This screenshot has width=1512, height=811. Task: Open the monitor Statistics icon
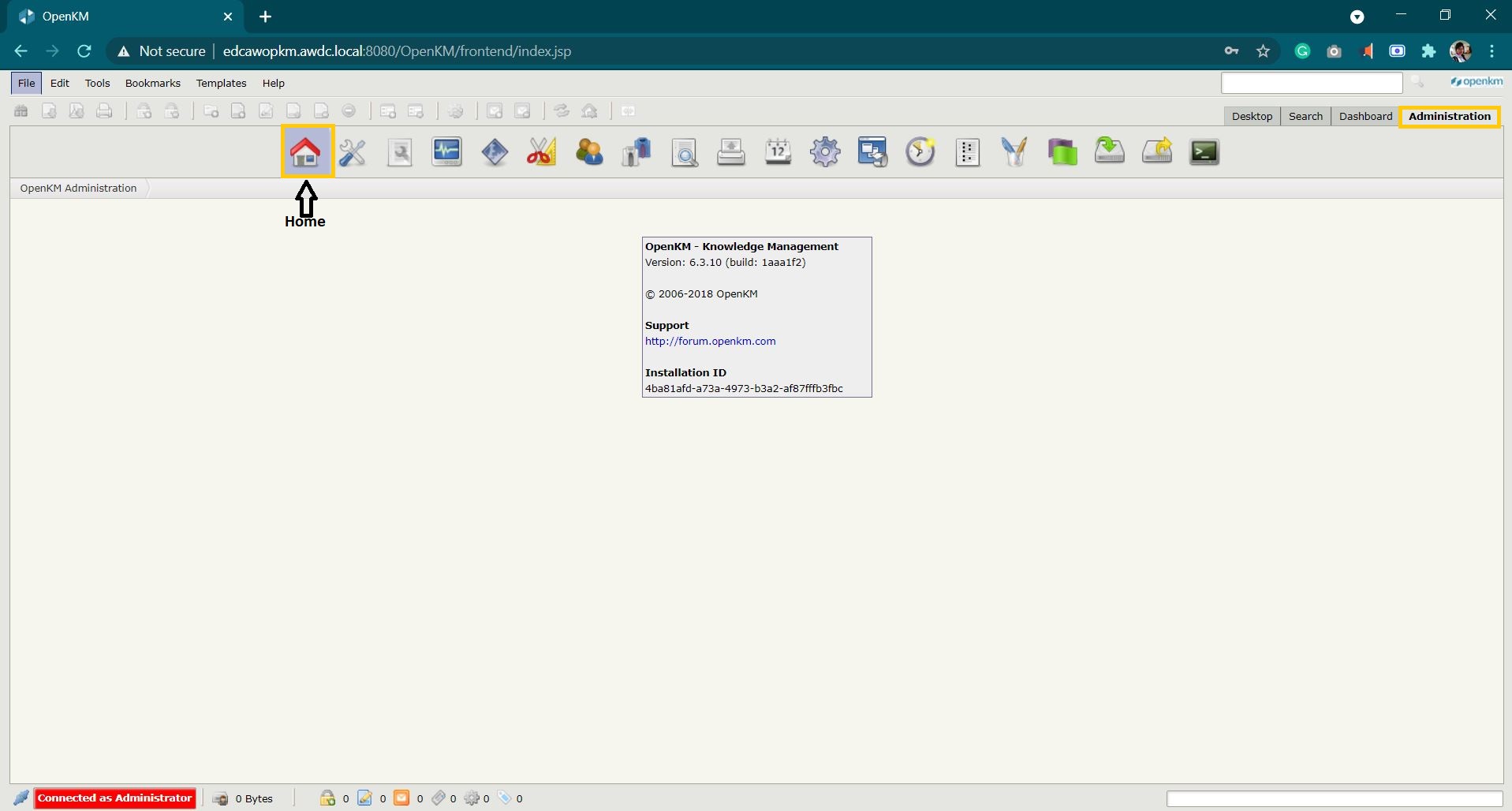tap(446, 151)
